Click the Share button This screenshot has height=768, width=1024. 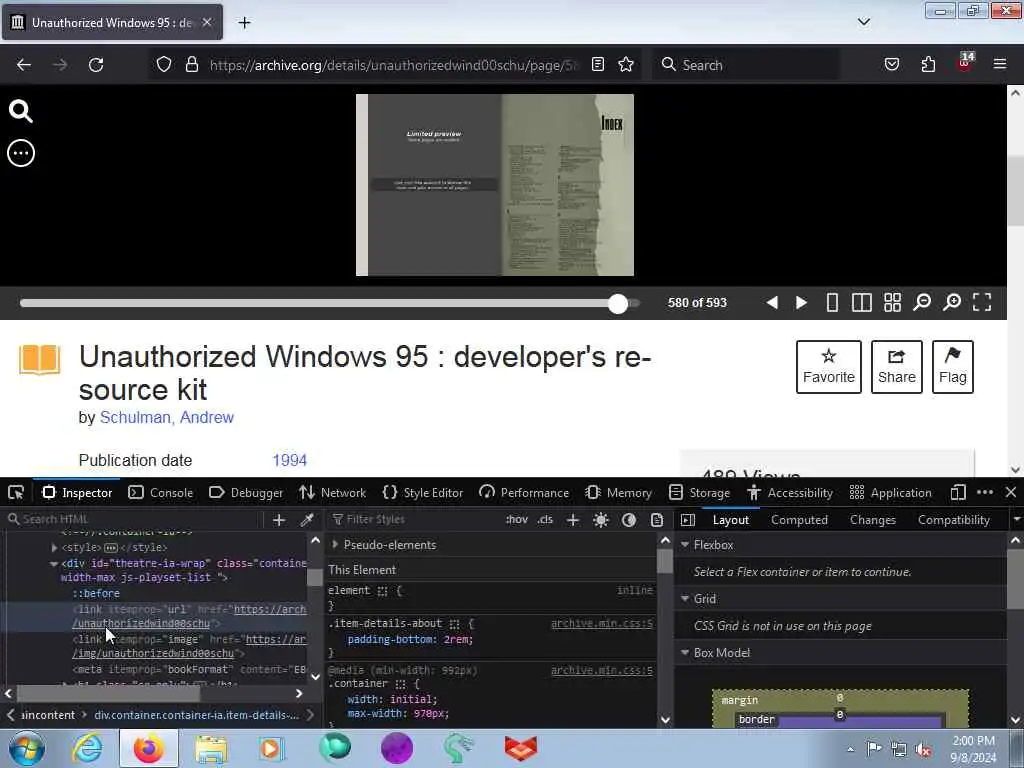(x=897, y=367)
